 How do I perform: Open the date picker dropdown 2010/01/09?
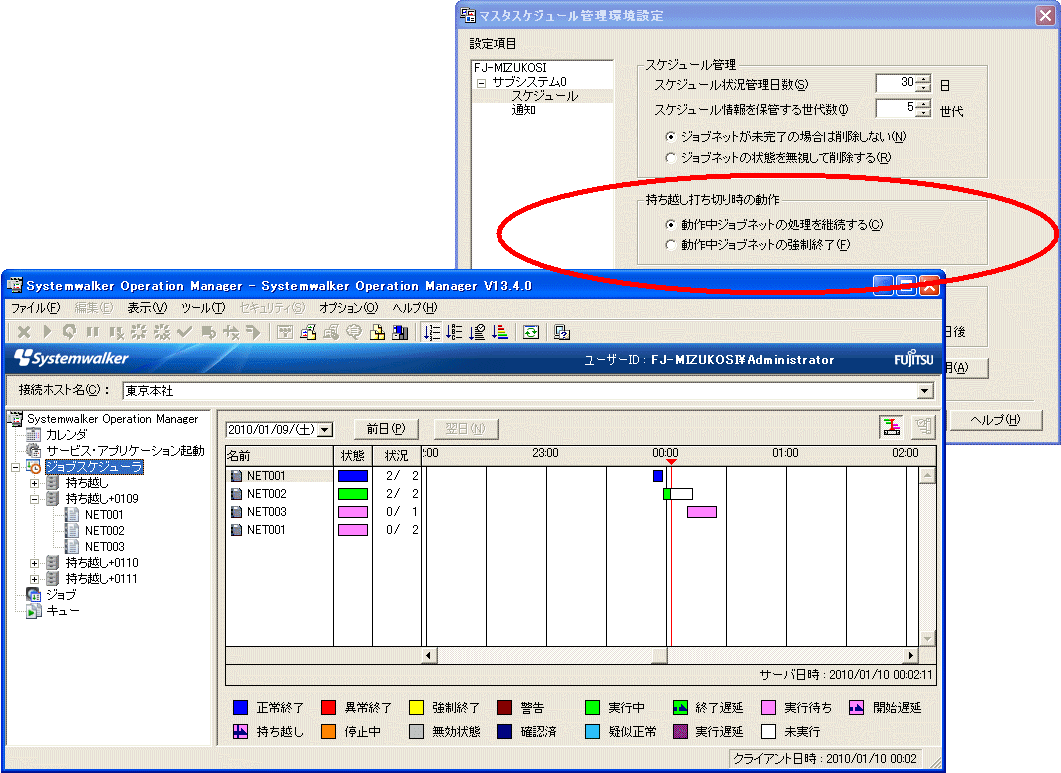[x=325, y=430]
